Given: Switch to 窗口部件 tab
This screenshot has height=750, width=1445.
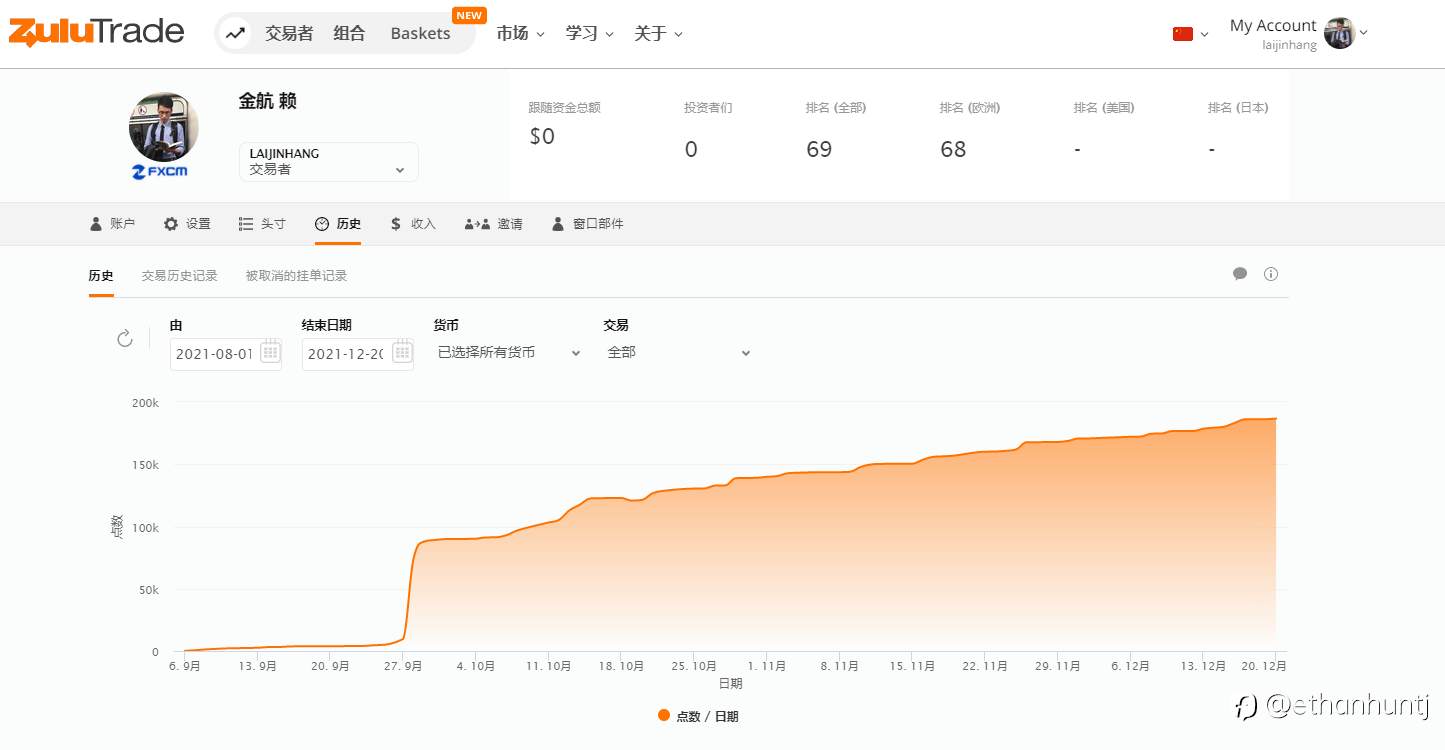Looking at the screenshot, I should pos(587,224).
